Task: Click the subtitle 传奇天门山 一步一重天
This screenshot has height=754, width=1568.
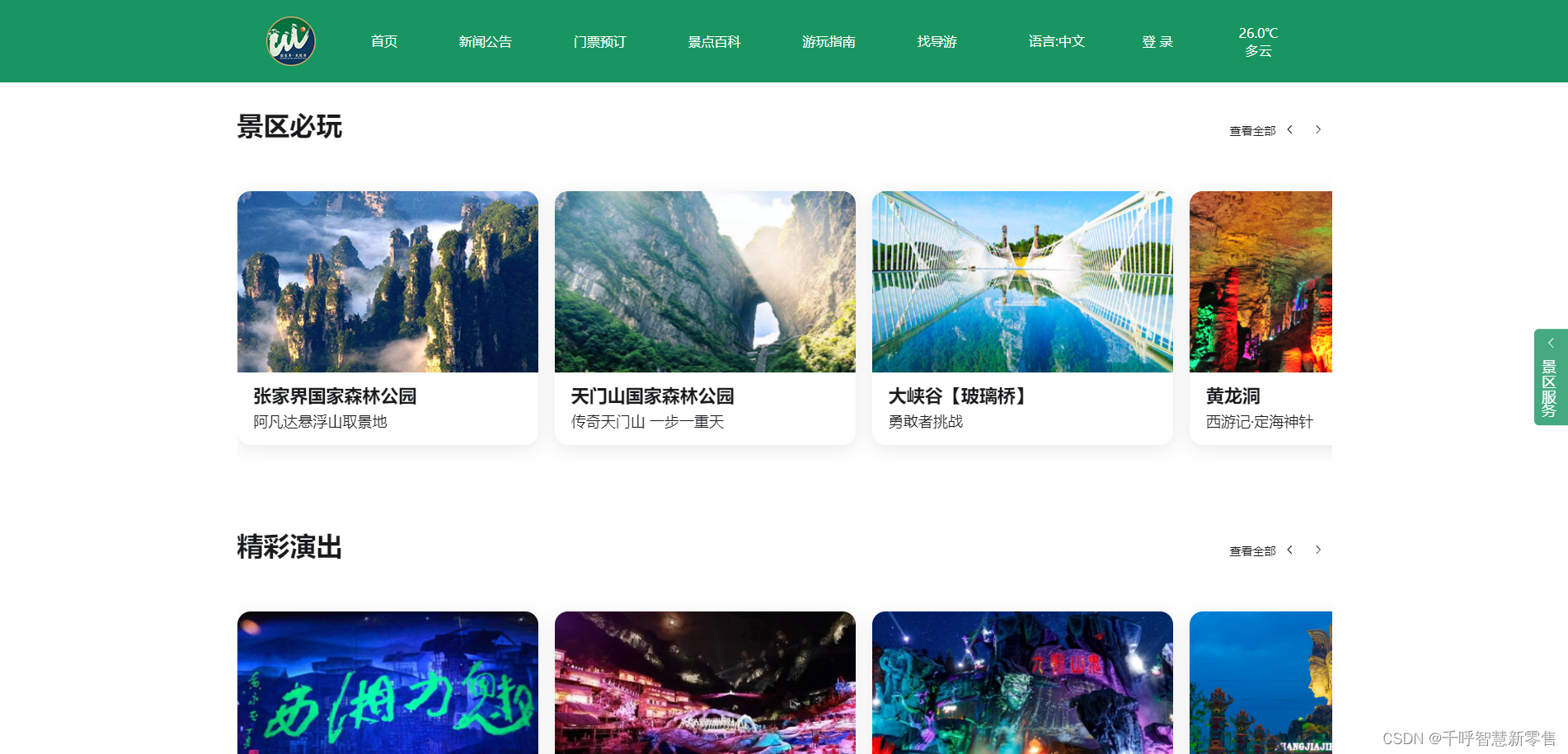Action: point(647,422)
